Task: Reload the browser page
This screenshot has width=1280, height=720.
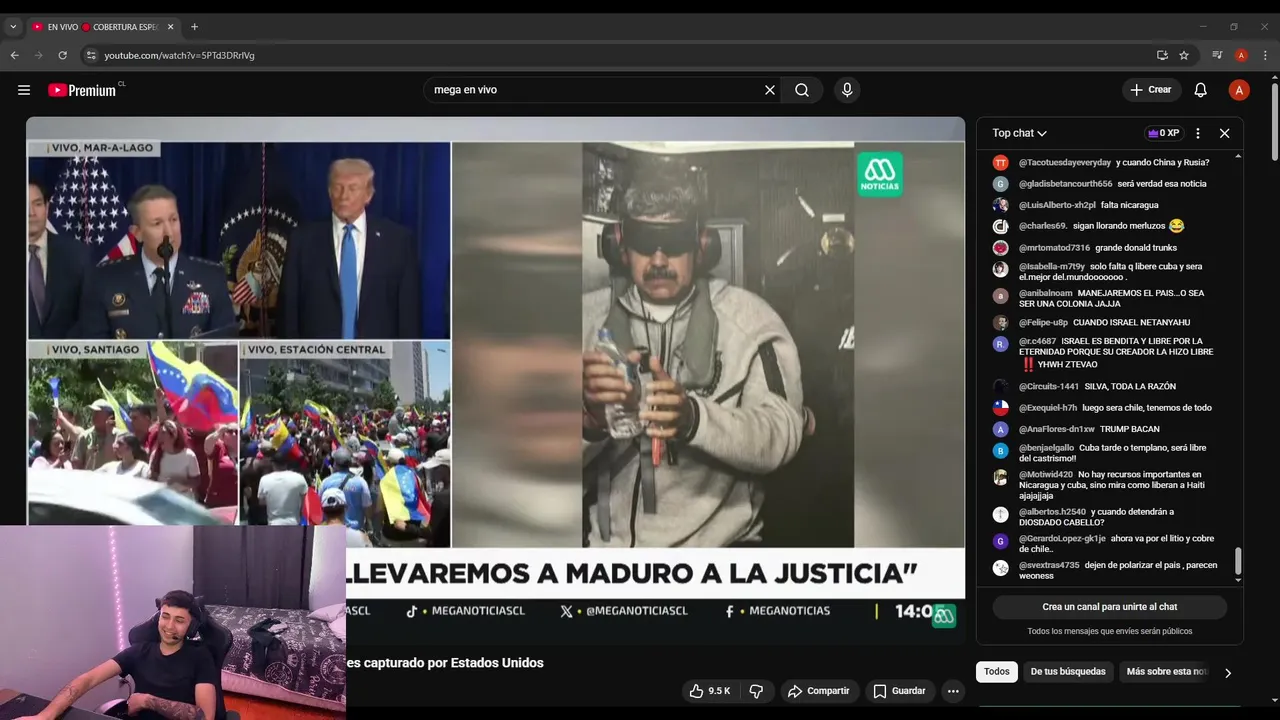Action: coord(62,55)
